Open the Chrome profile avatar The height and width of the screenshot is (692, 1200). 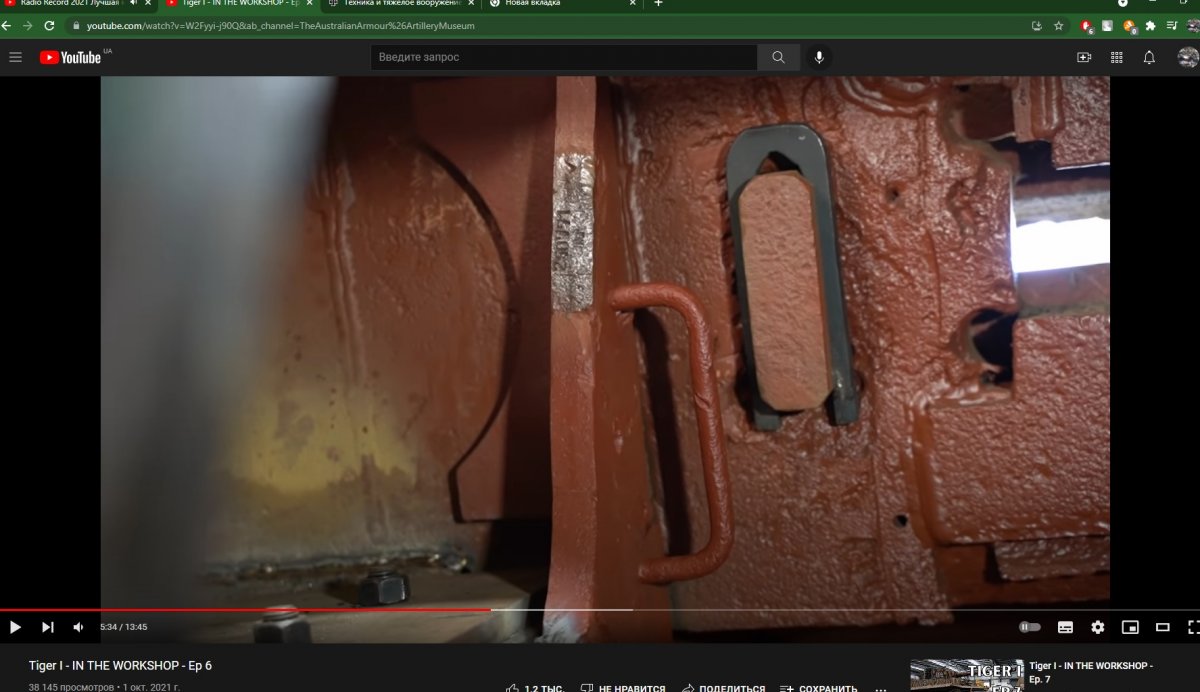pyautogui.click(x=1192, y=25)
